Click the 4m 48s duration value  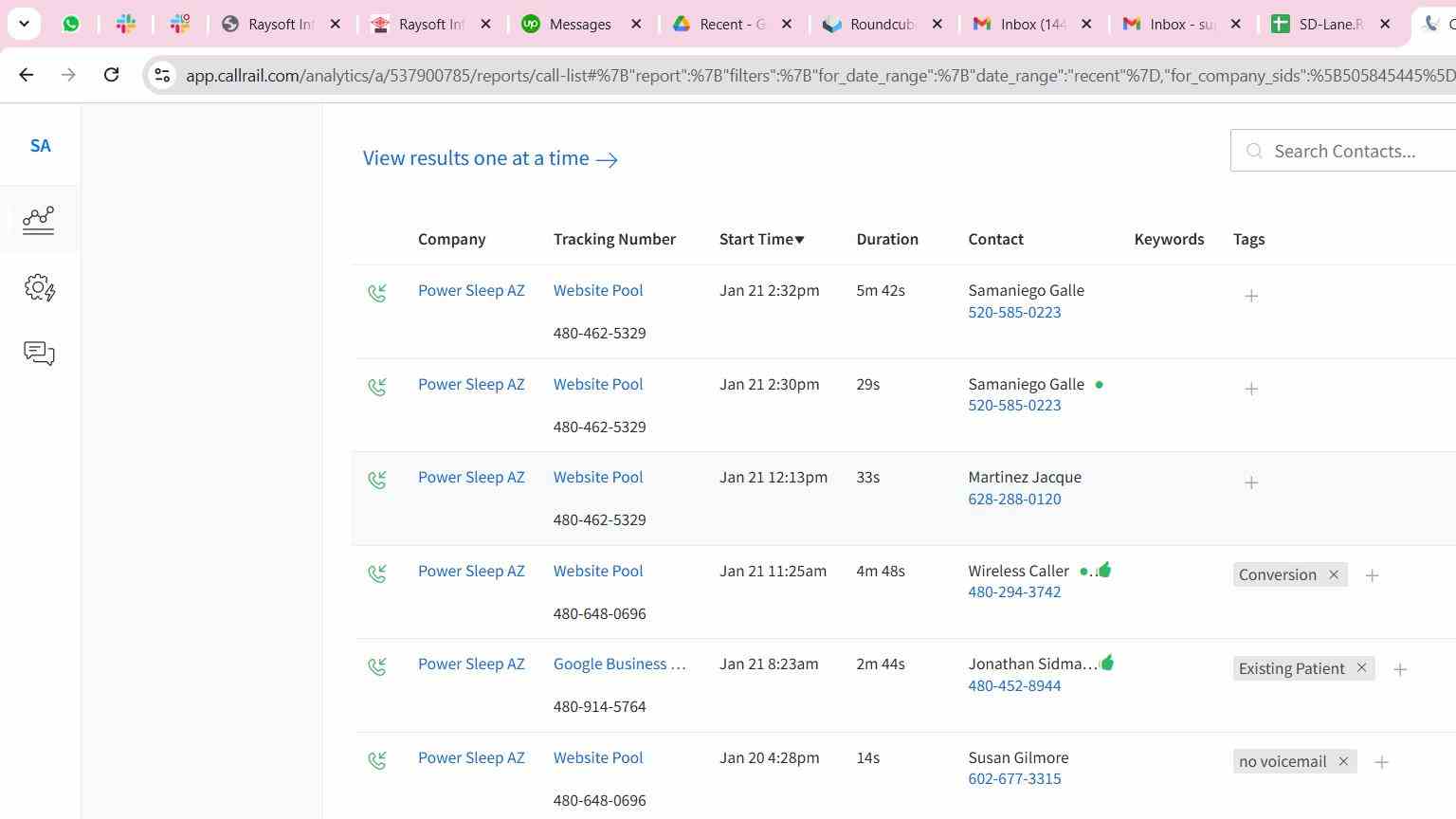(x=881, y=571)
